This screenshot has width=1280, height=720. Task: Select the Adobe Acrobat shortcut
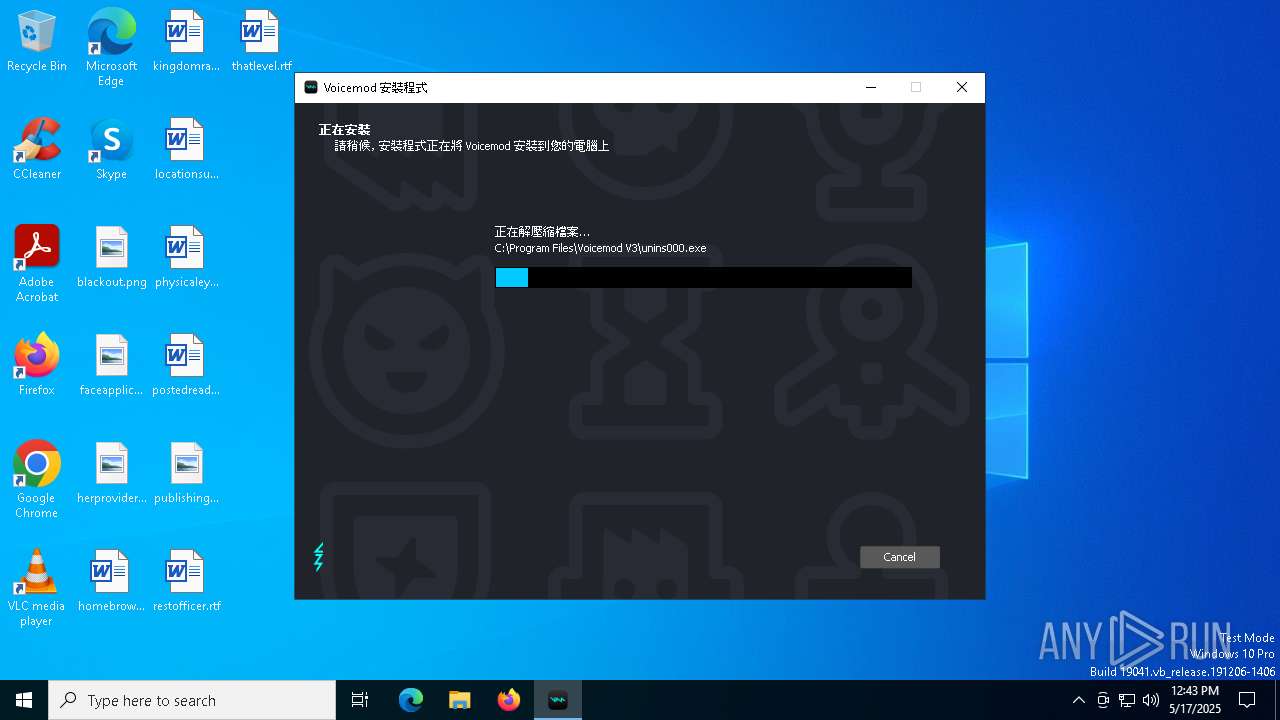pos(37,264)
